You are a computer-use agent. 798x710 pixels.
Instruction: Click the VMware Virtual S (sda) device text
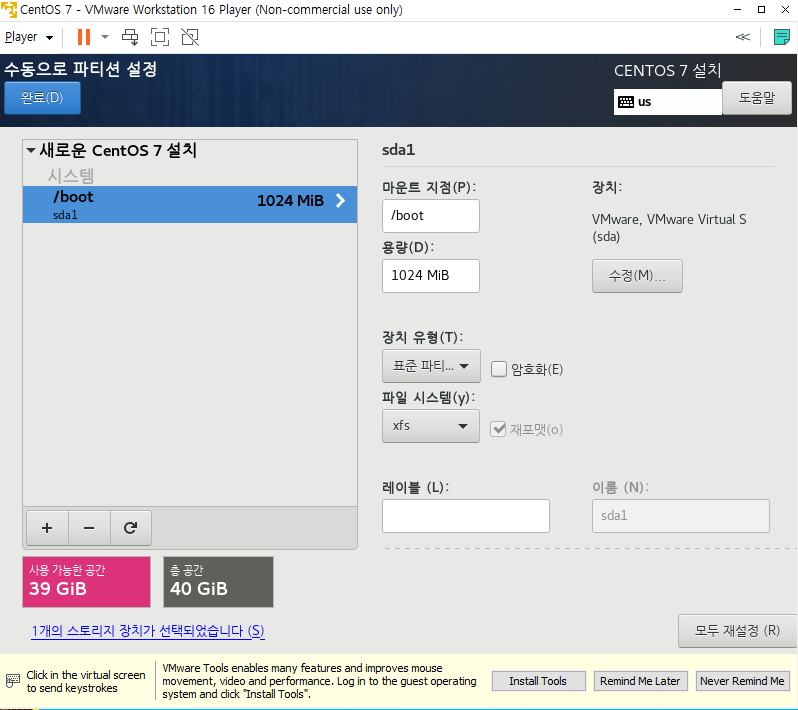click(x=669, y=228)
